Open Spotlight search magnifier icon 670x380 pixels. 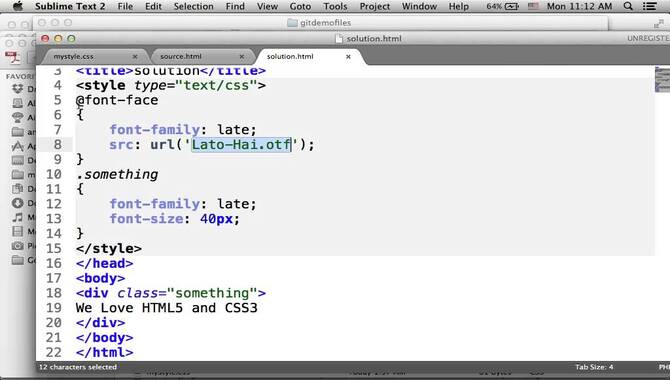pos(628,6)
